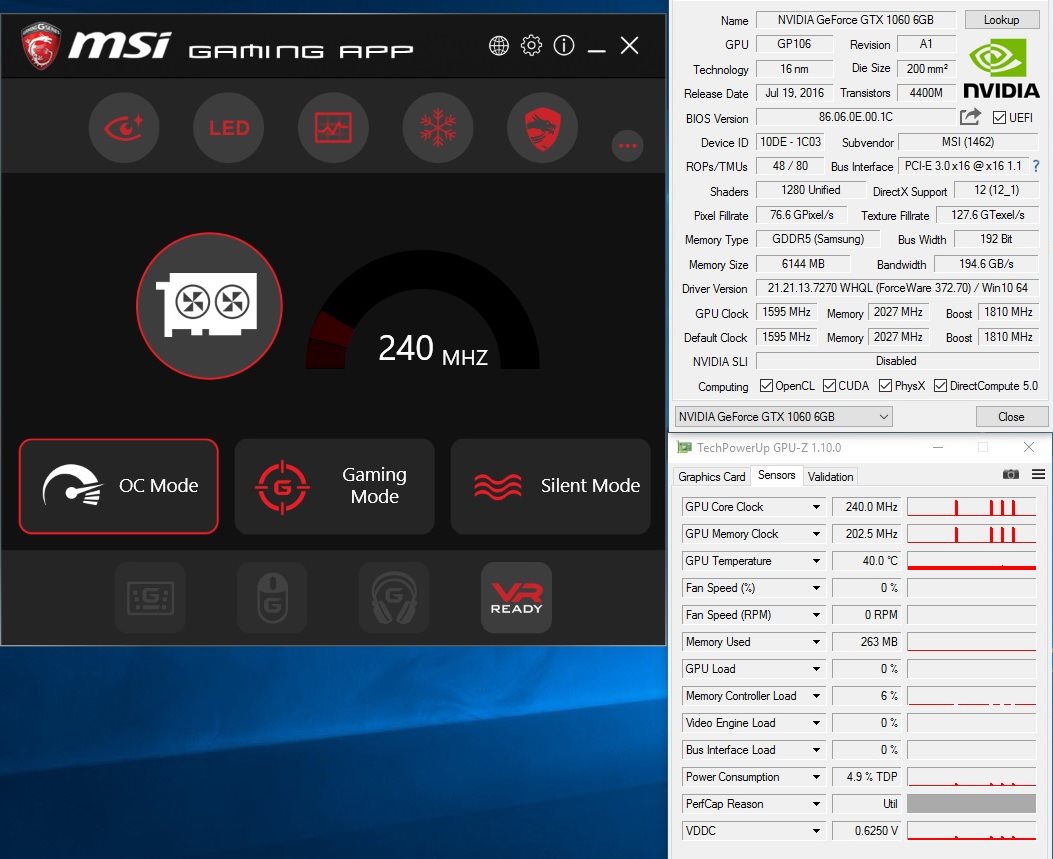Image resolution: width=1053 pixels, height=859 pixels.
Task: Toggle the OpenCL checkbox
Action: (766, 386)
